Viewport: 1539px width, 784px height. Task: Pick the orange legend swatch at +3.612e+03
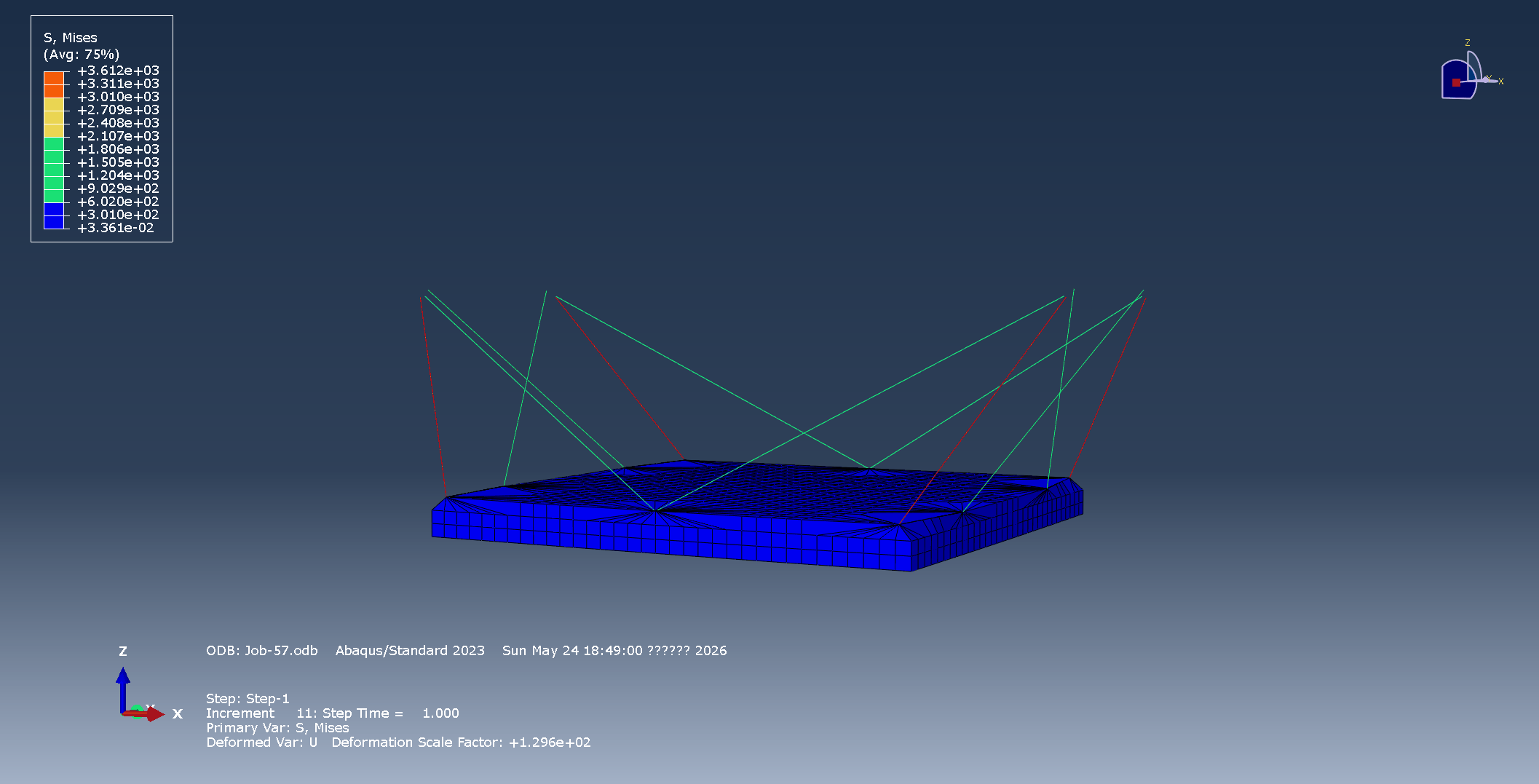tap(54, 78)
